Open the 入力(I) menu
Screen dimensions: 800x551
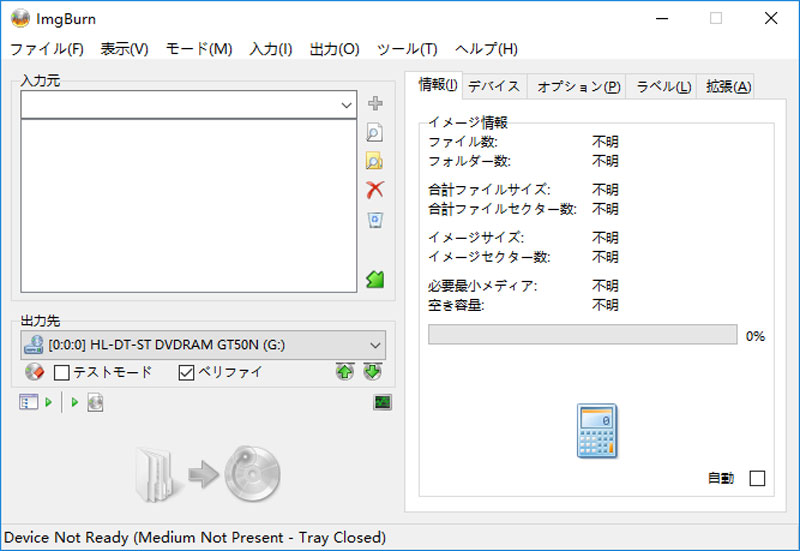click(271, 49)
